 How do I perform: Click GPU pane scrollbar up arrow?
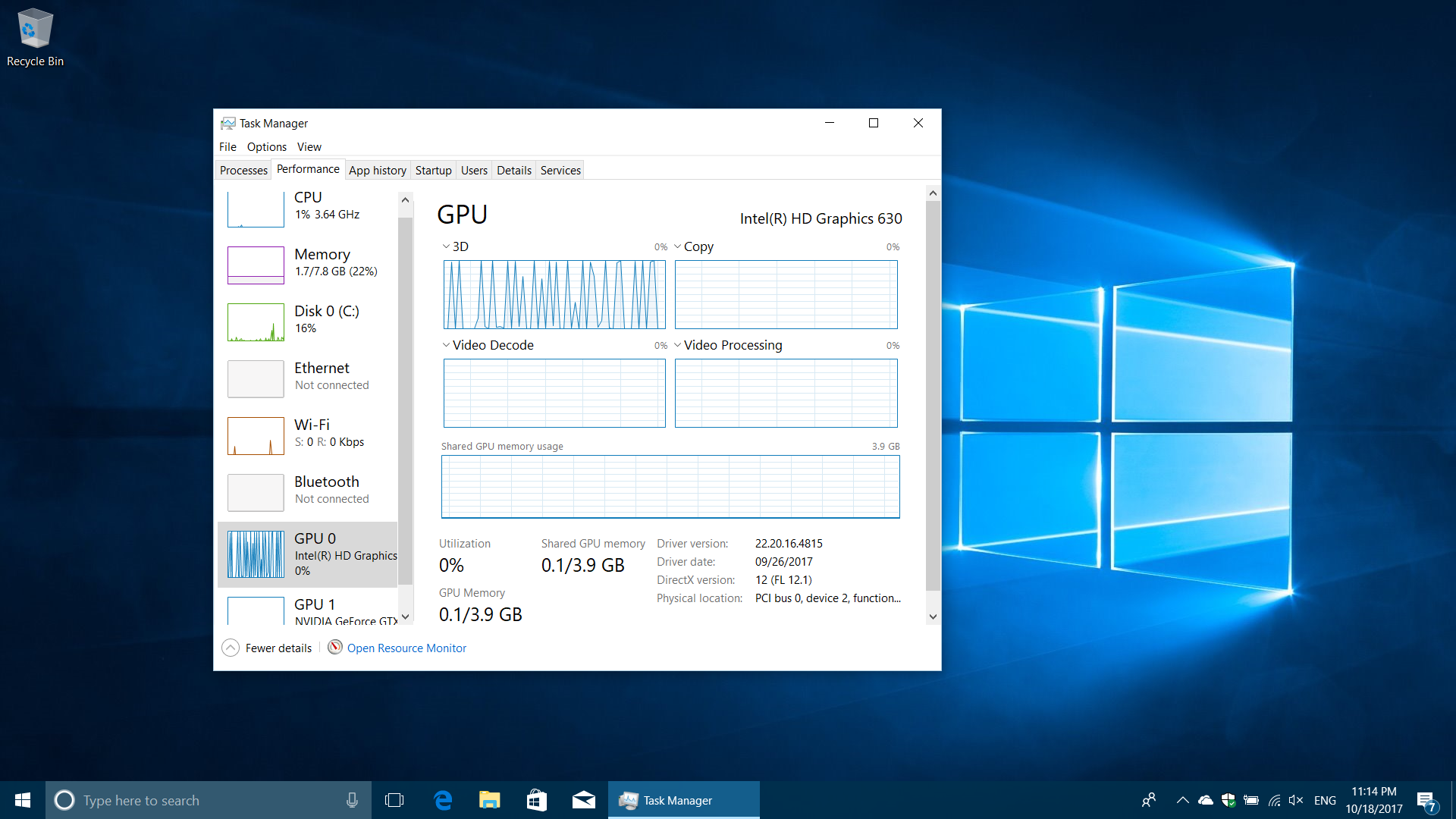[933, 193]
